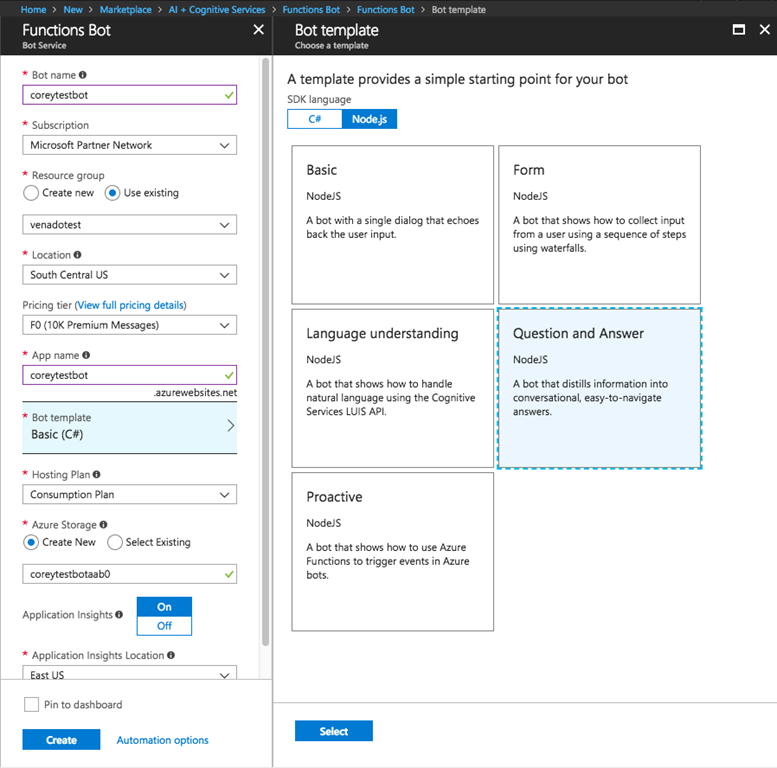Click Application Insights Location info icon
Image resolution: width=777 pixels, height=768 pixels.
(x=171, y=655)
